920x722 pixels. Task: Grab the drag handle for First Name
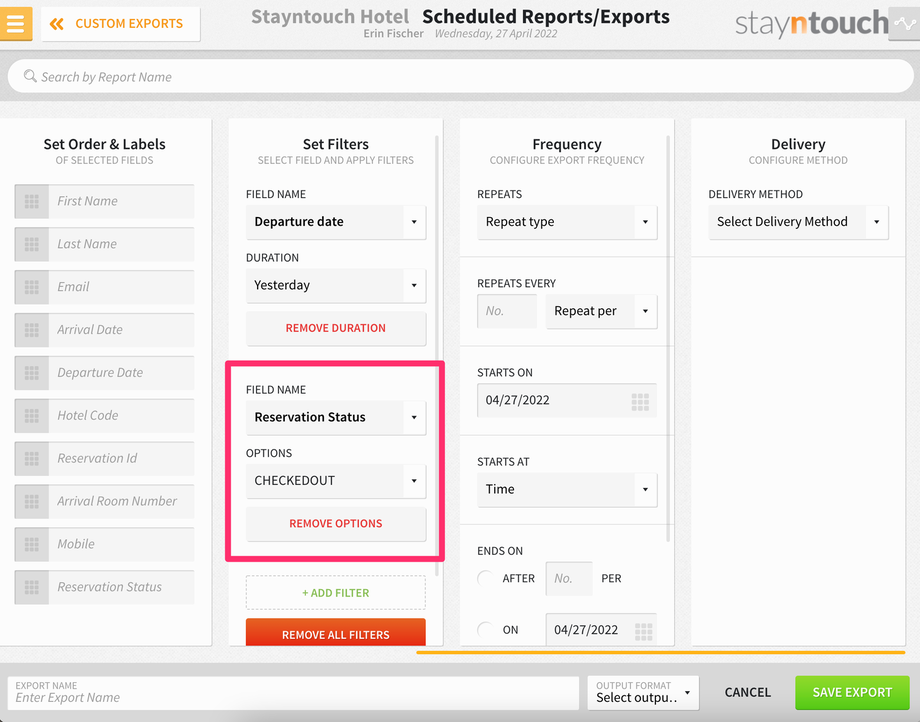pyautogui.click(x=32, y=201)
